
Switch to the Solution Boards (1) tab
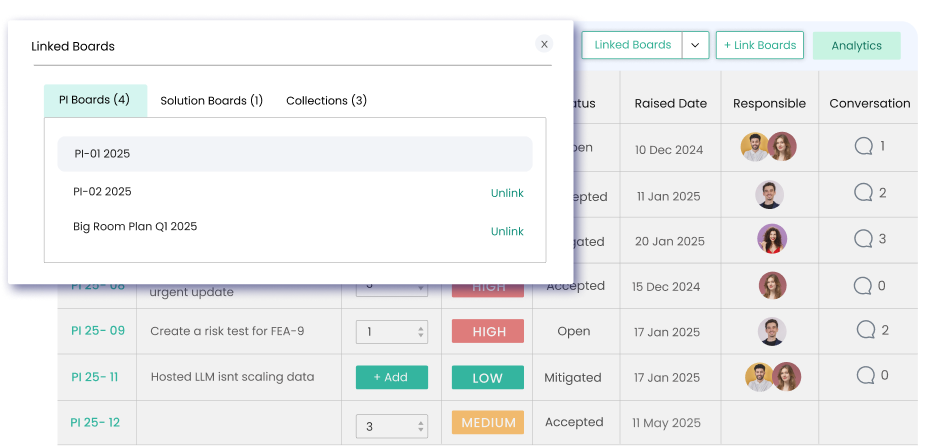click(x=211, y=101)
